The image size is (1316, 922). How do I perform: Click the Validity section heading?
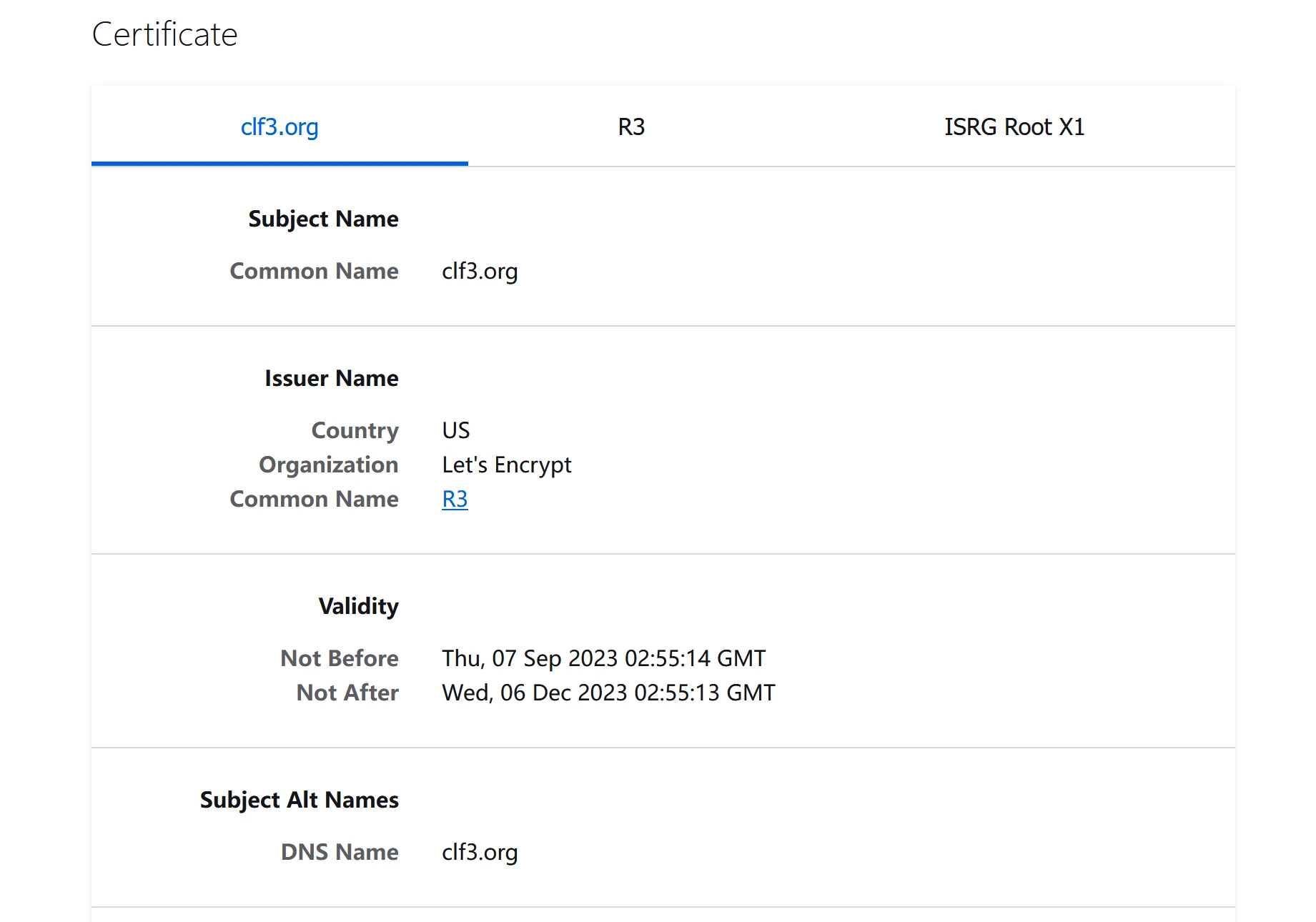click(358, 606)
